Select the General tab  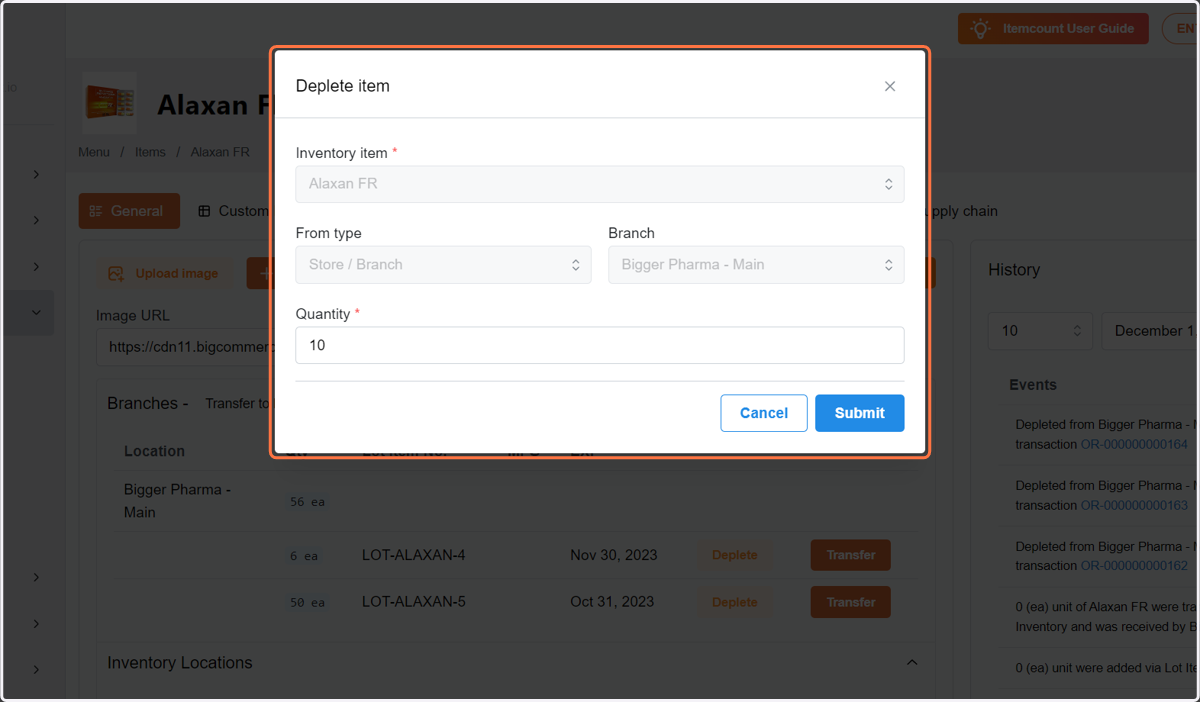129,211
